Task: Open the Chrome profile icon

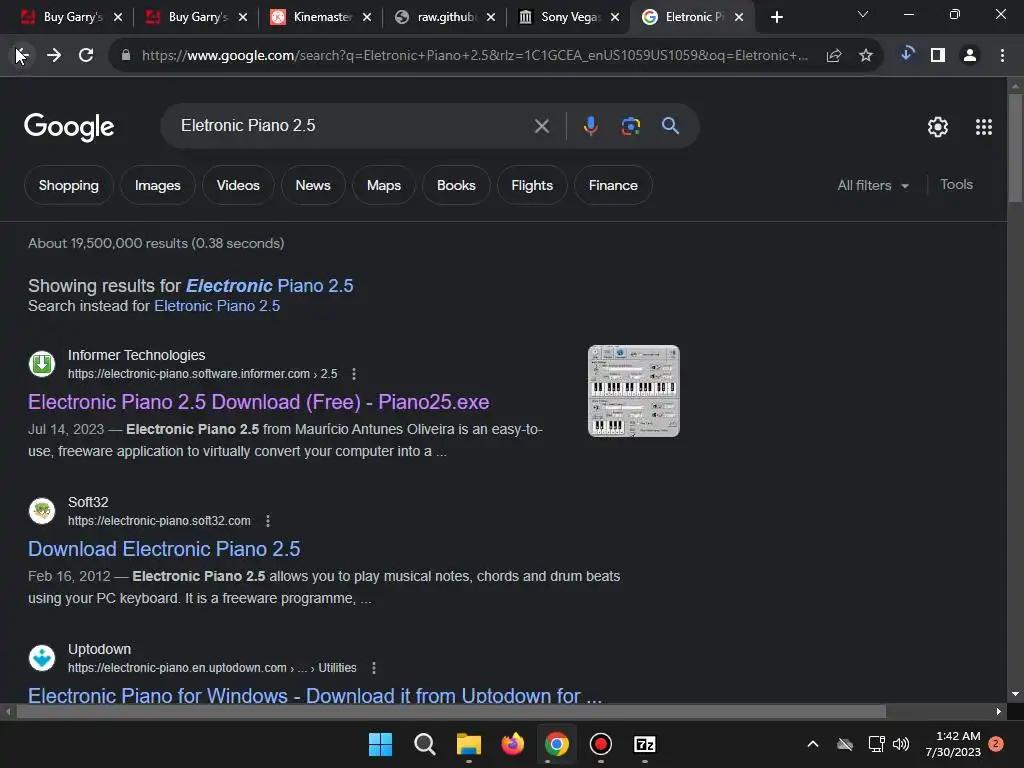Action: [x=970, y=56]
